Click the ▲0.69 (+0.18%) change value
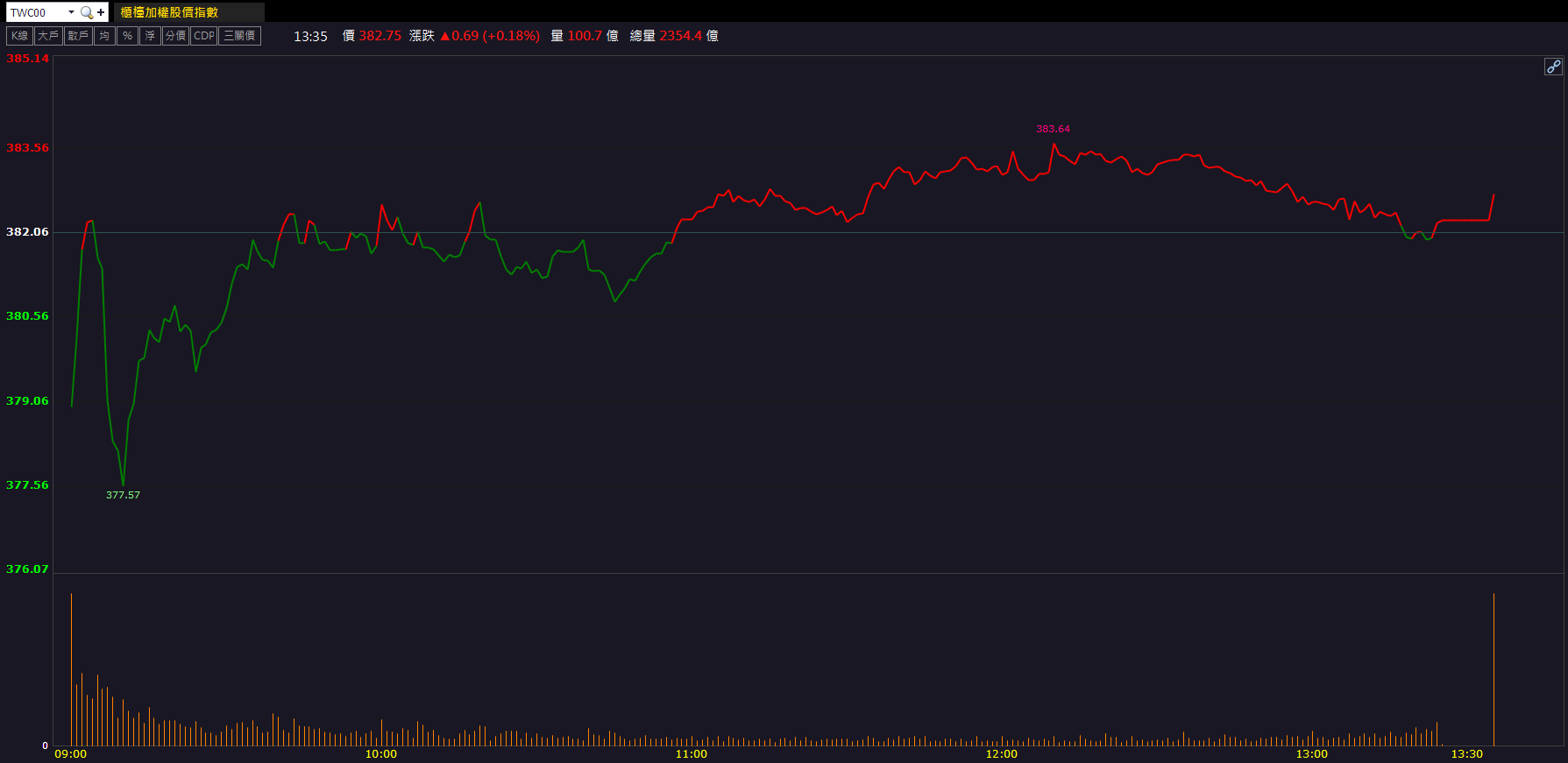Image resolution: width=1568 pixels, height=763 pixels. [490, 36]
